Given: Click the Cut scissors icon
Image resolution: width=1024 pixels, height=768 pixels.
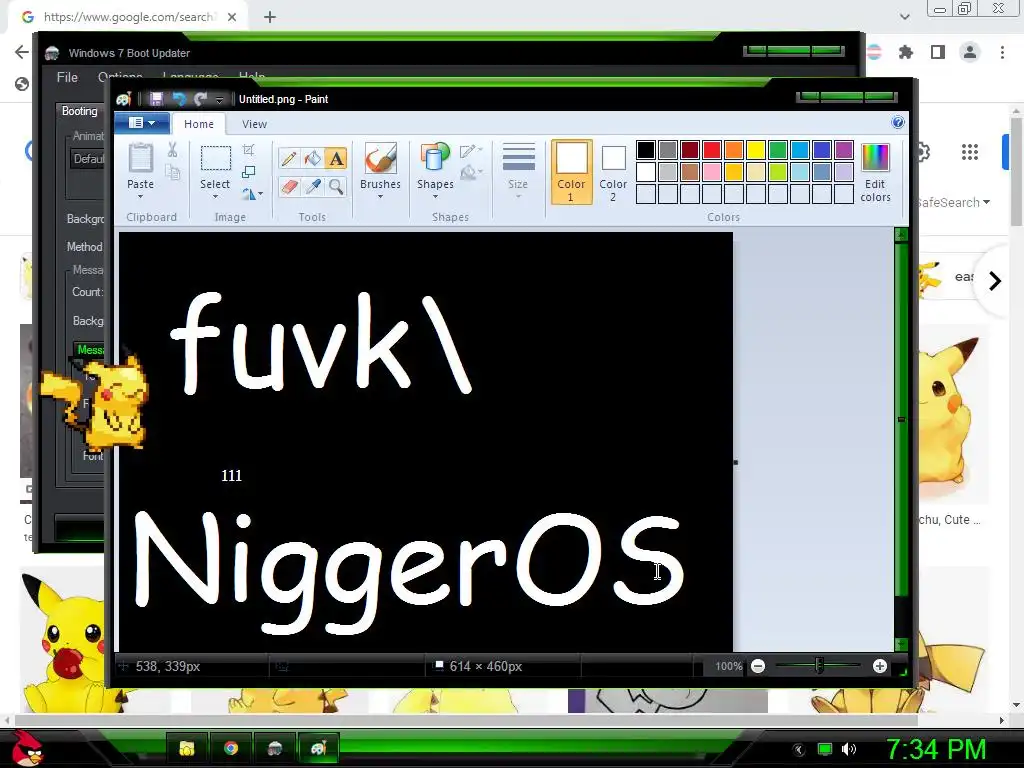Looking at the screenshot, I should click(x=172, y=150).
